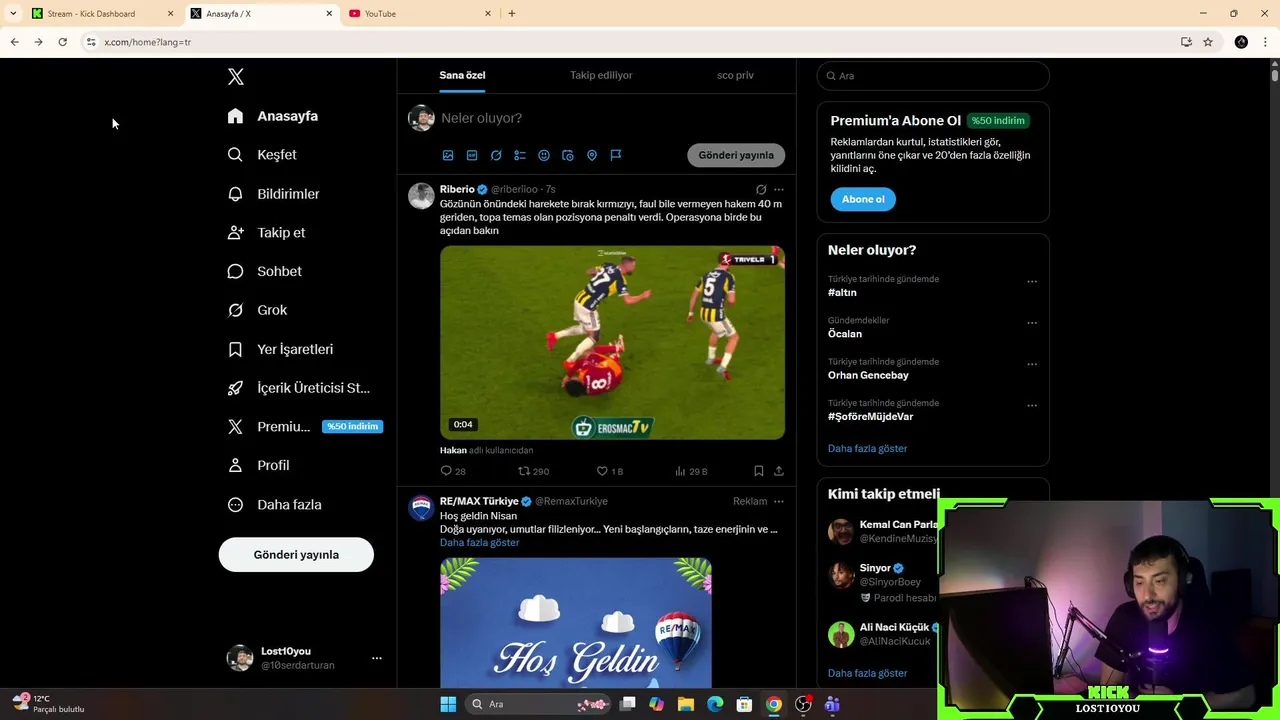Click flag icon in composer toolbar
The height and width of the screenshot is (720, 1280).
pos(616,155)
